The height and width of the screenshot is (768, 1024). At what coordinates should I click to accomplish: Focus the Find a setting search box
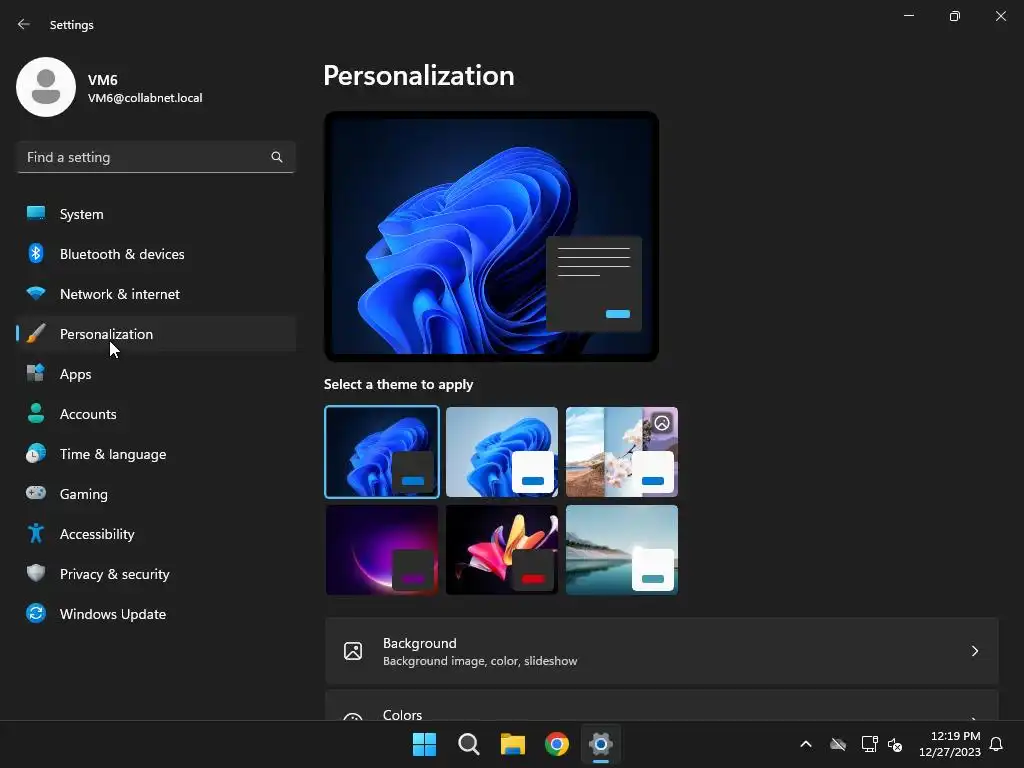(x=156, y=157)
